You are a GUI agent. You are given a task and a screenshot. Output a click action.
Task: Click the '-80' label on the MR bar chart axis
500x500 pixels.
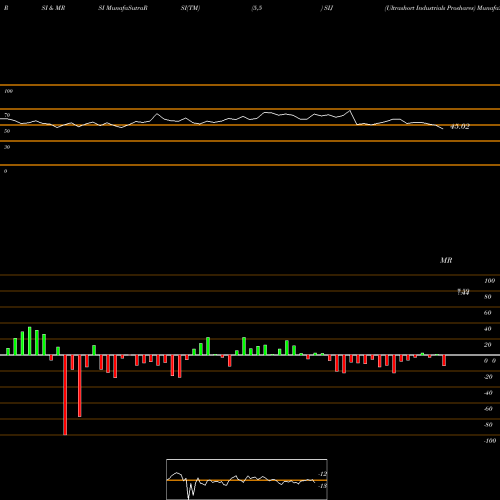[488, 425]
